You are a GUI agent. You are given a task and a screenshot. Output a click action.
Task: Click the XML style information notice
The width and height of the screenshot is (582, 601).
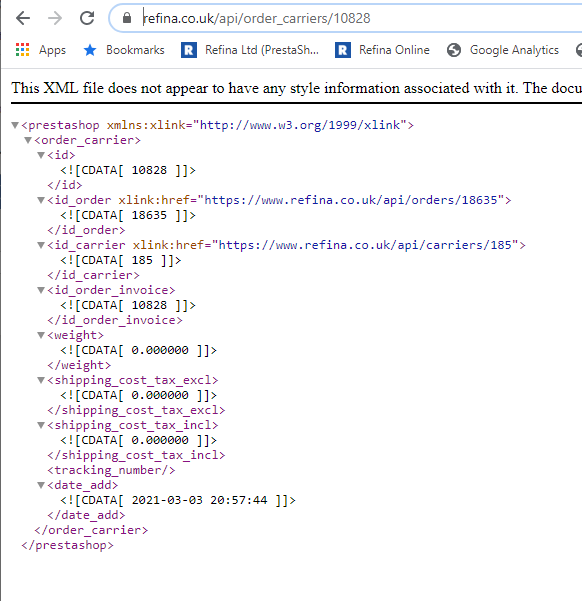pyautogui.click(x=296, y=88)
